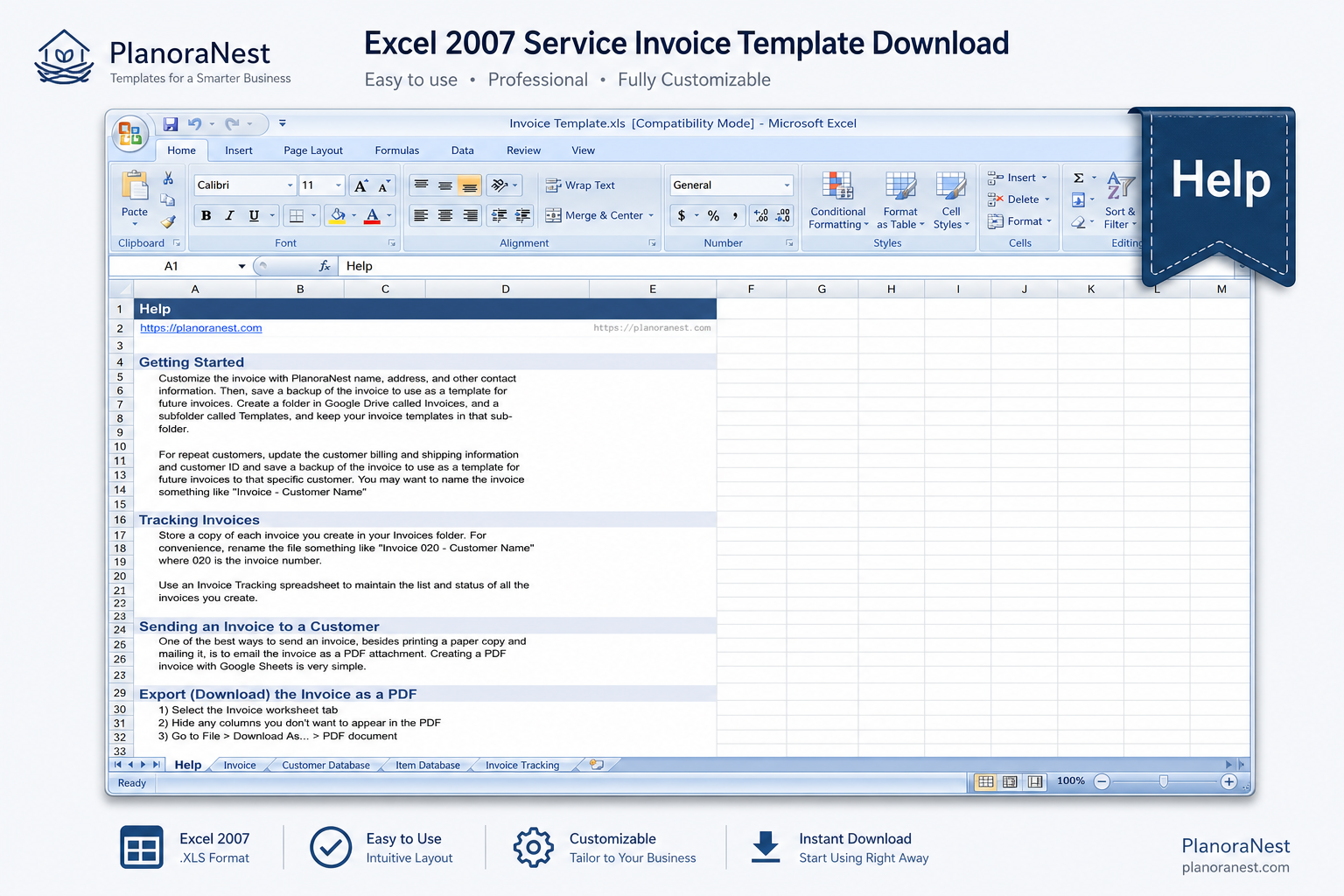The height and width of the screenshot is (896, 1344).
Task: Toggle bottom align button
Action: click(470, 185)
